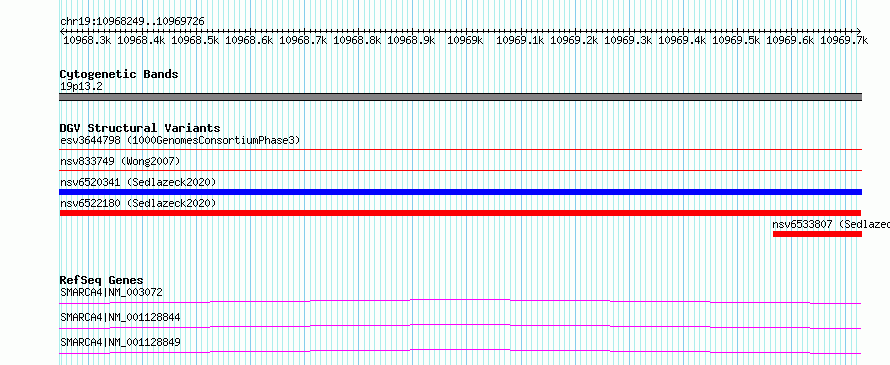Click ruler tick label 10969.5k
The width and height of the screenshot is (890, 365).
click(x=736, y=40)
